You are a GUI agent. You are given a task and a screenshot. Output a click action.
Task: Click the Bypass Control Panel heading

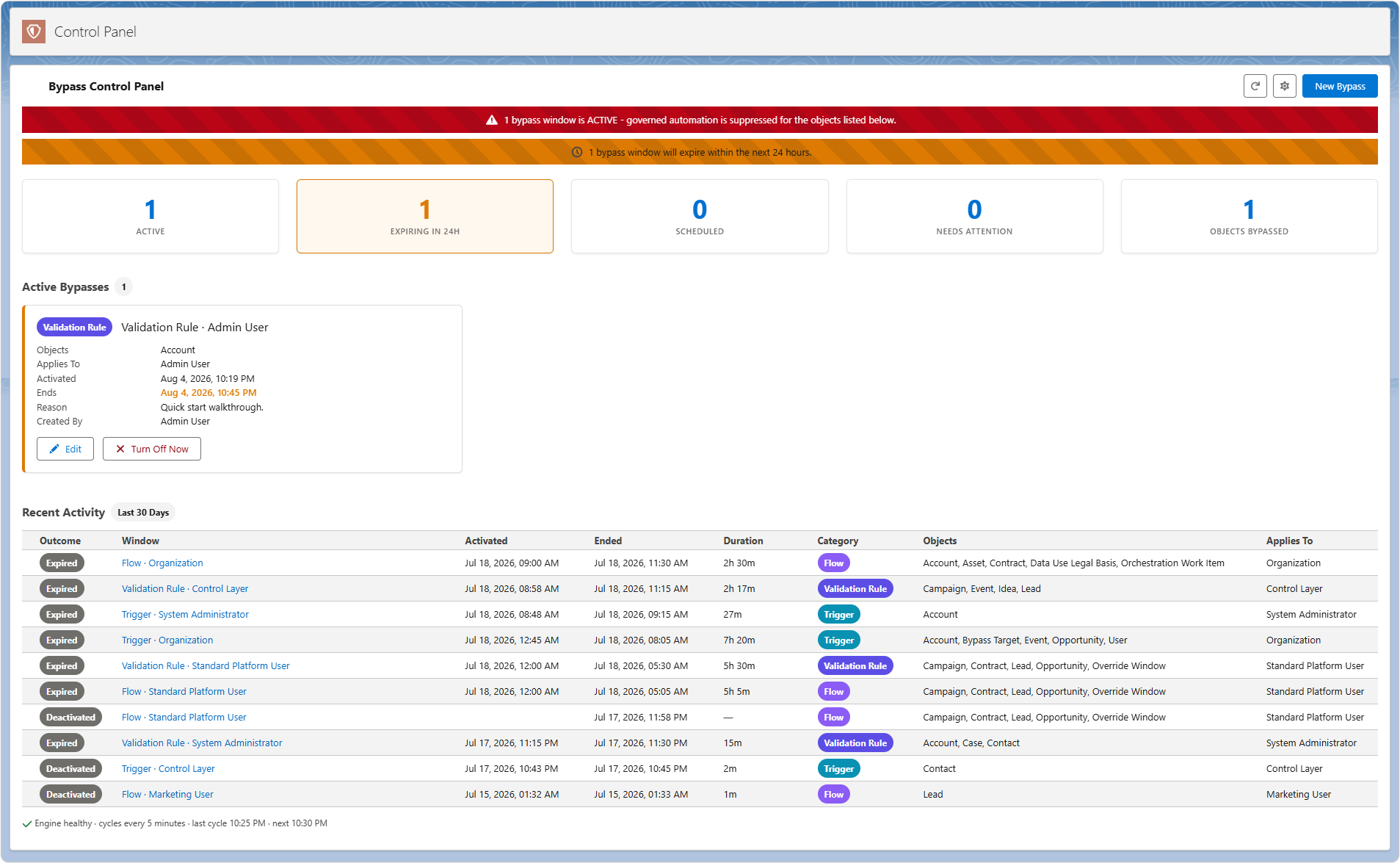tap(106, 86)
